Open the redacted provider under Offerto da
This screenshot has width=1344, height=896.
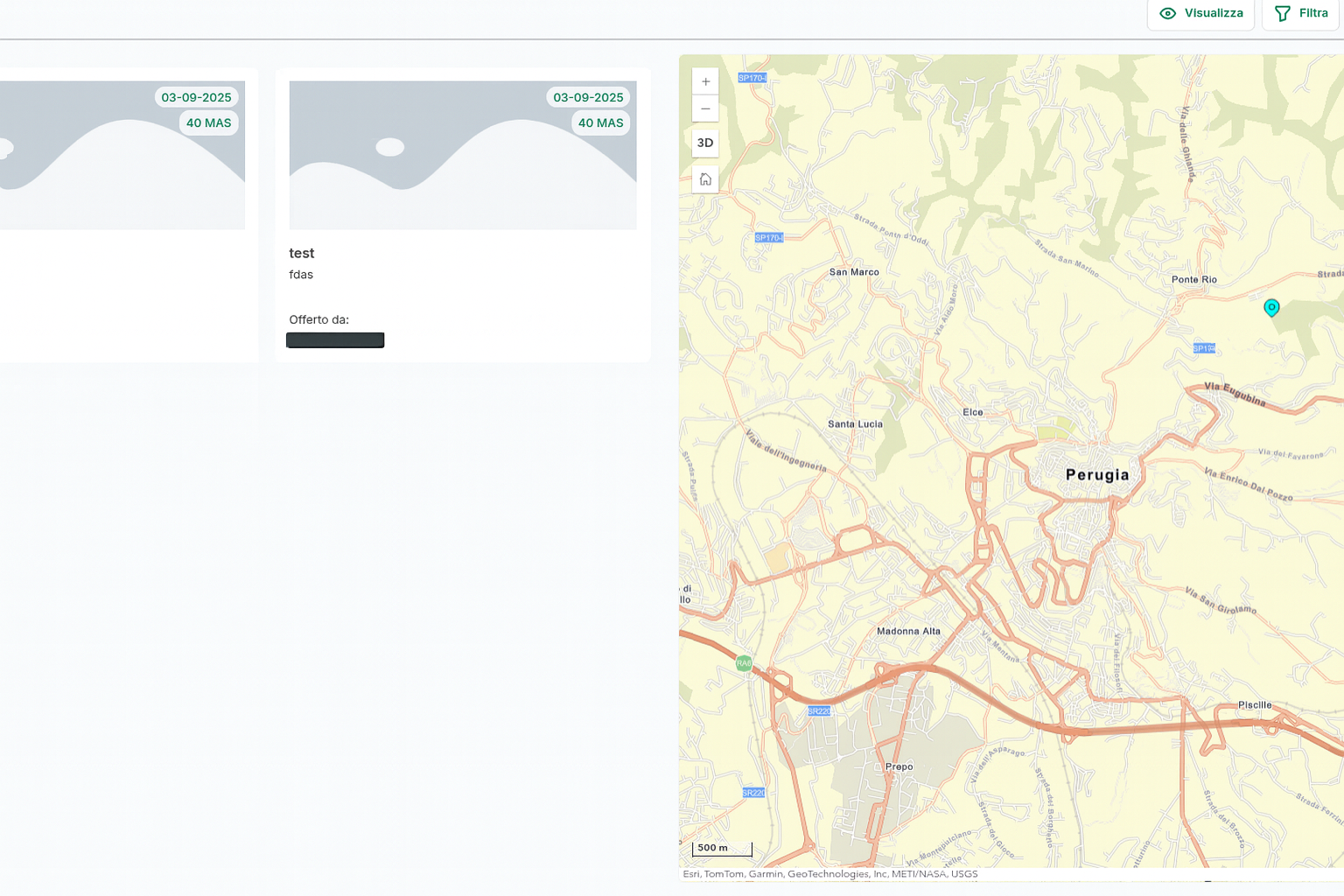tap(335, 340)
